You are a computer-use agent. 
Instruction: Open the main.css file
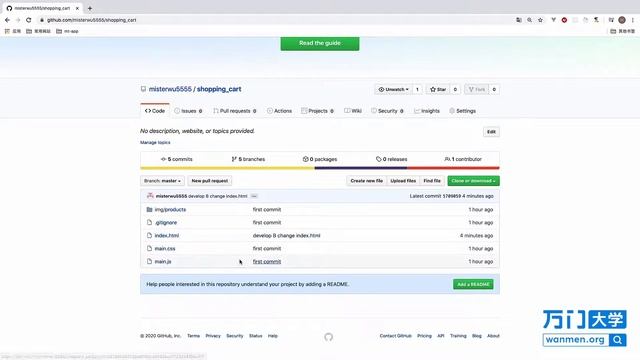pyautogui.click(x=165, y=249)
